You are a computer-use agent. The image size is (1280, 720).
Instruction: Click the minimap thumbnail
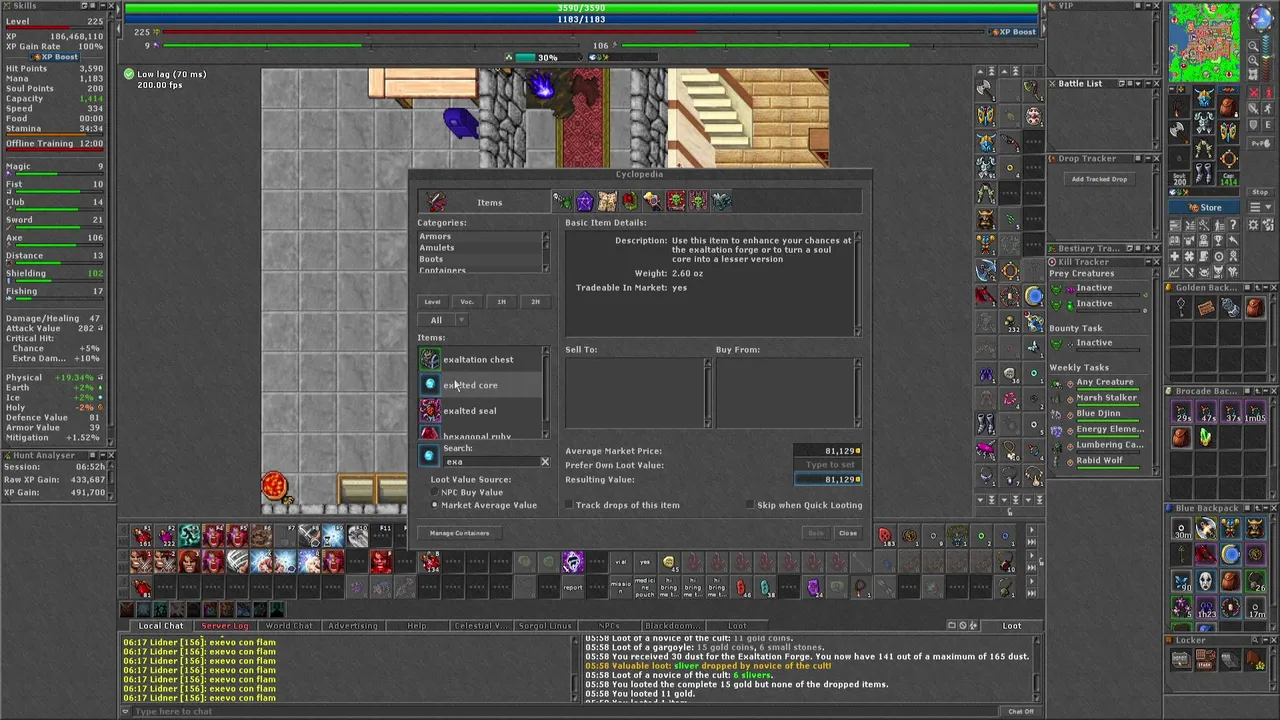[x=1204, y=43]
